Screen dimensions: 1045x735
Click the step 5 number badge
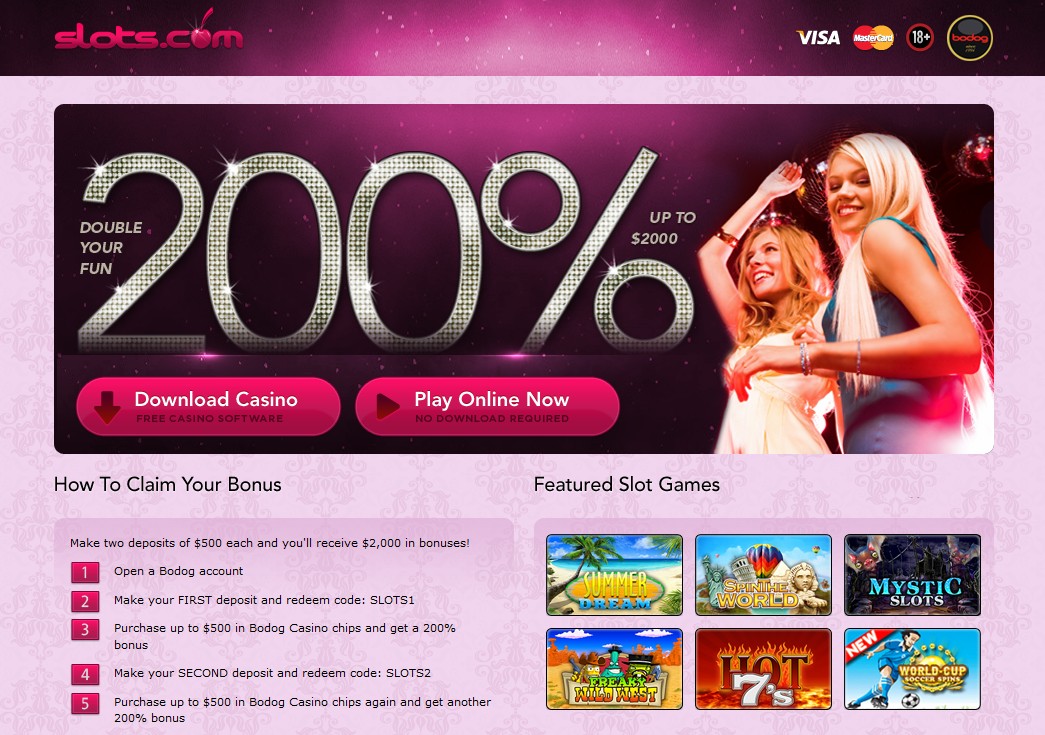85,704
